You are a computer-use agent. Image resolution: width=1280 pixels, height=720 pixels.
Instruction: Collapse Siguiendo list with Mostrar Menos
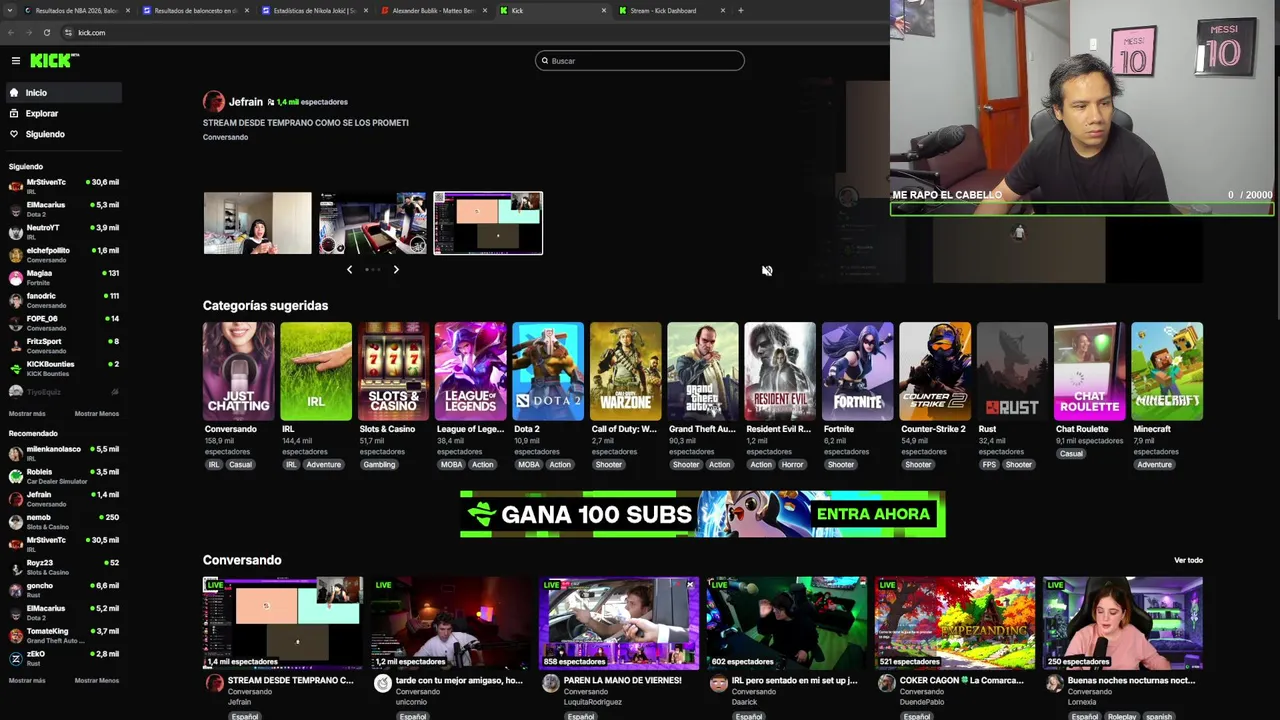click(x=96, y=413)
